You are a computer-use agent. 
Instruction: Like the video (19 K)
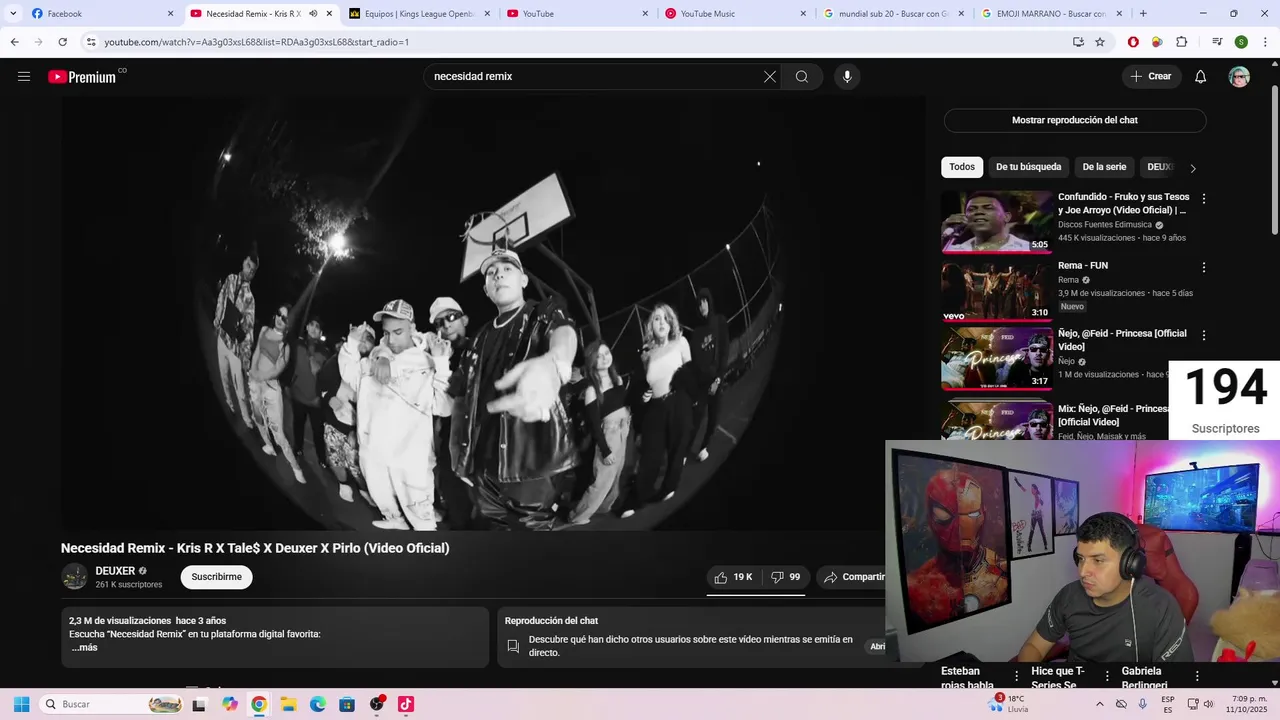pos(734,577)
